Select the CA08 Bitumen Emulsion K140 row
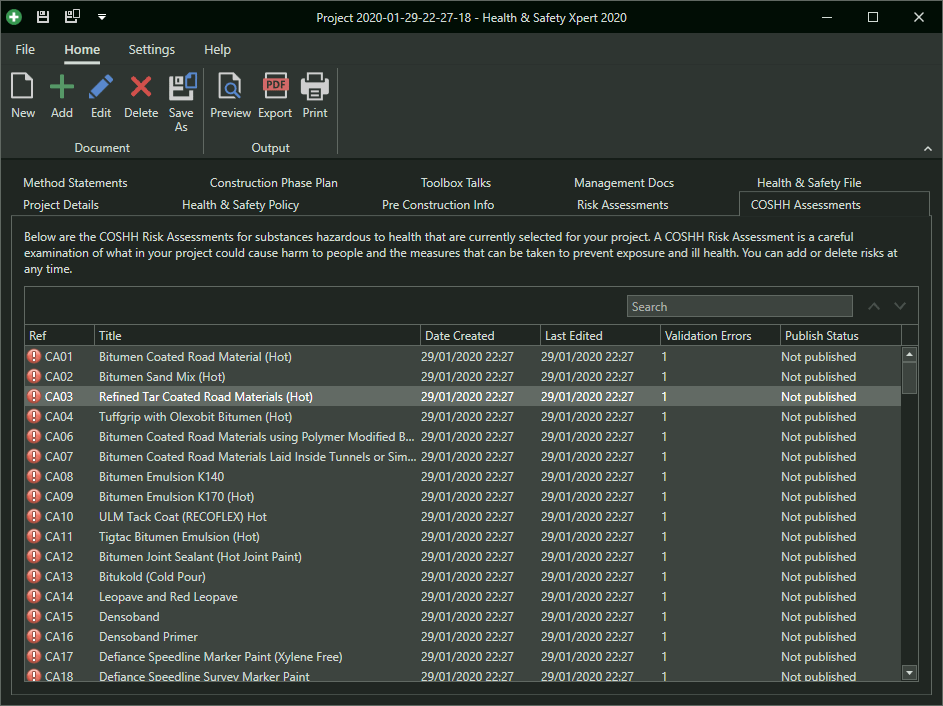The width and height of the screenshot is (943, 706). coord(463,477)
